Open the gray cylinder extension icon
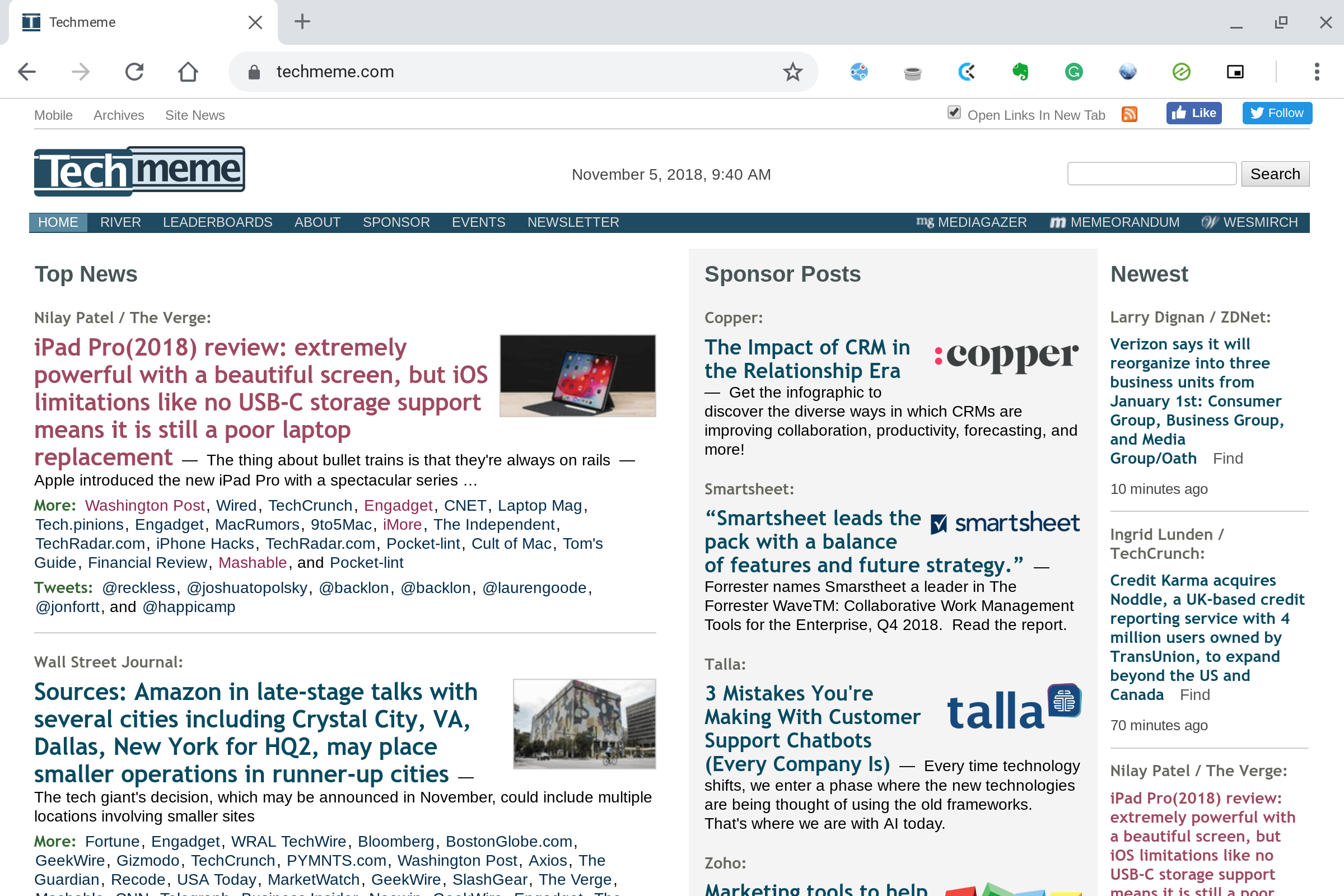This screenshot has height=896, width=1344. click(913, 73)
